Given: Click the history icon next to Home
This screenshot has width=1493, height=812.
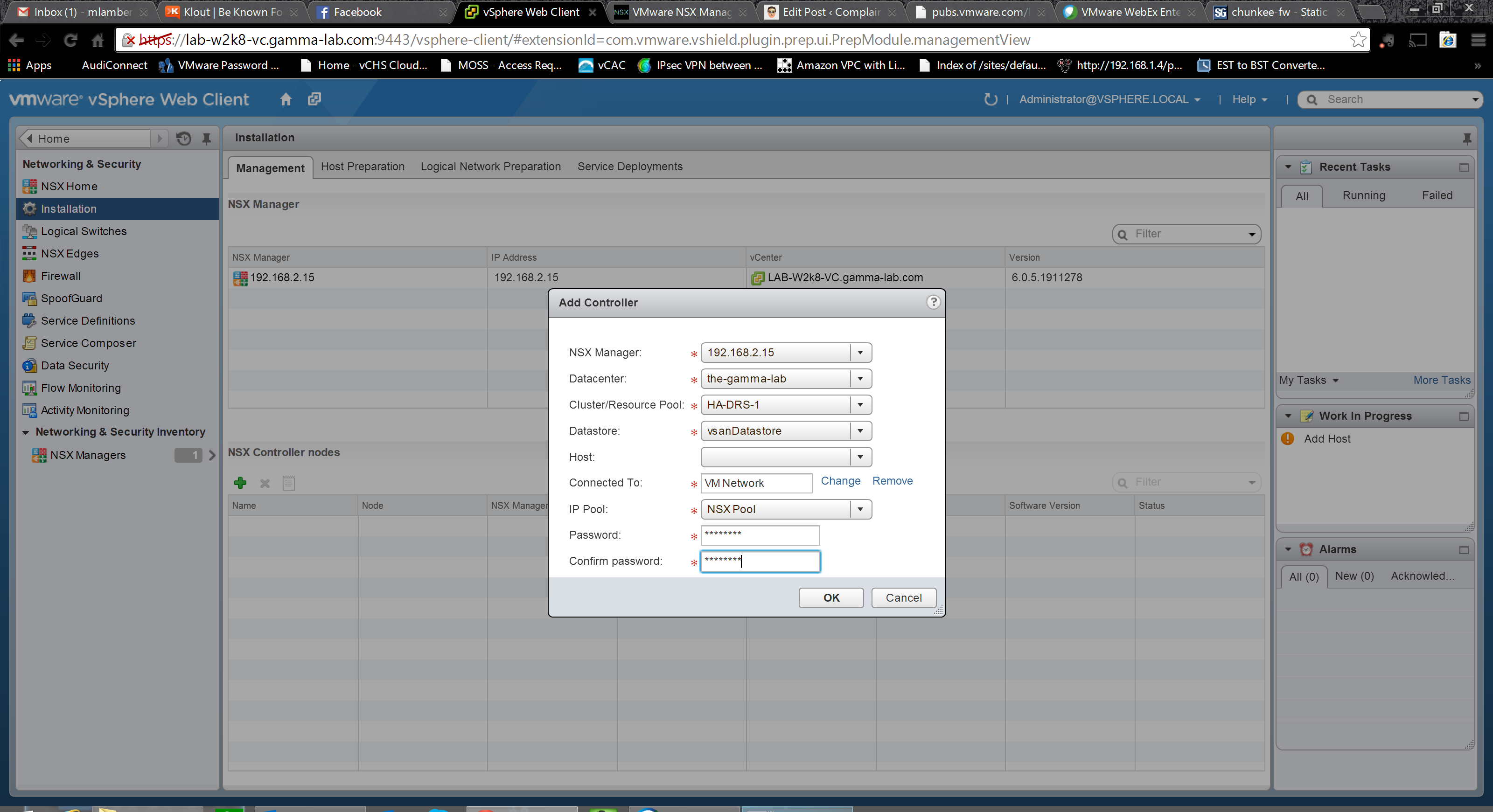Looking at the screenshot, I should point(184,139).
